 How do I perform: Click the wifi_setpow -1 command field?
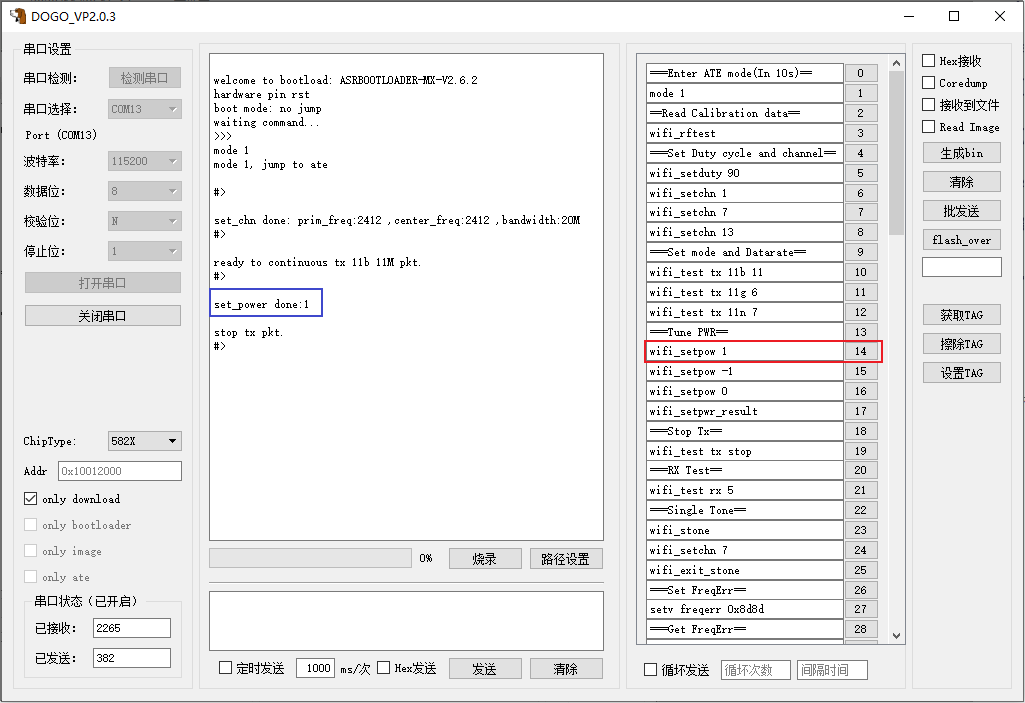(x=745, y=371)
